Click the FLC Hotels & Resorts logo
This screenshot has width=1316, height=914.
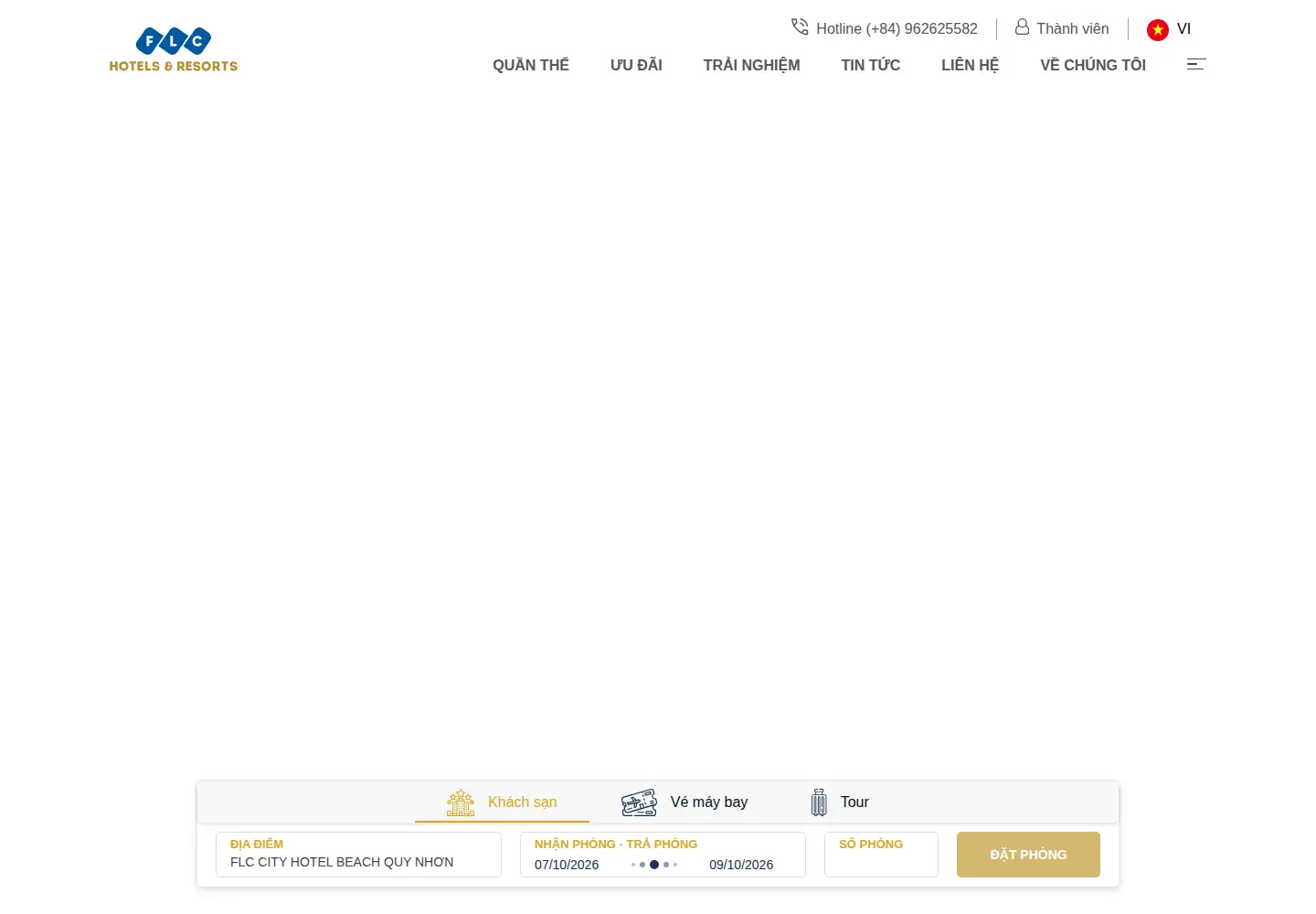coord(174,50)
